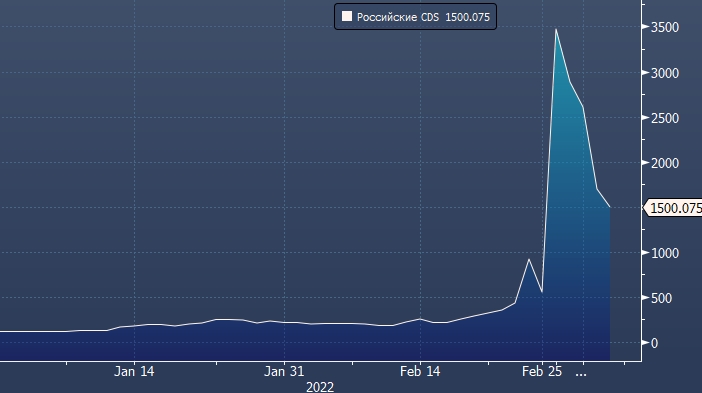Click the 3500 y-axis label
702x393 pixels.
point(664,27)
